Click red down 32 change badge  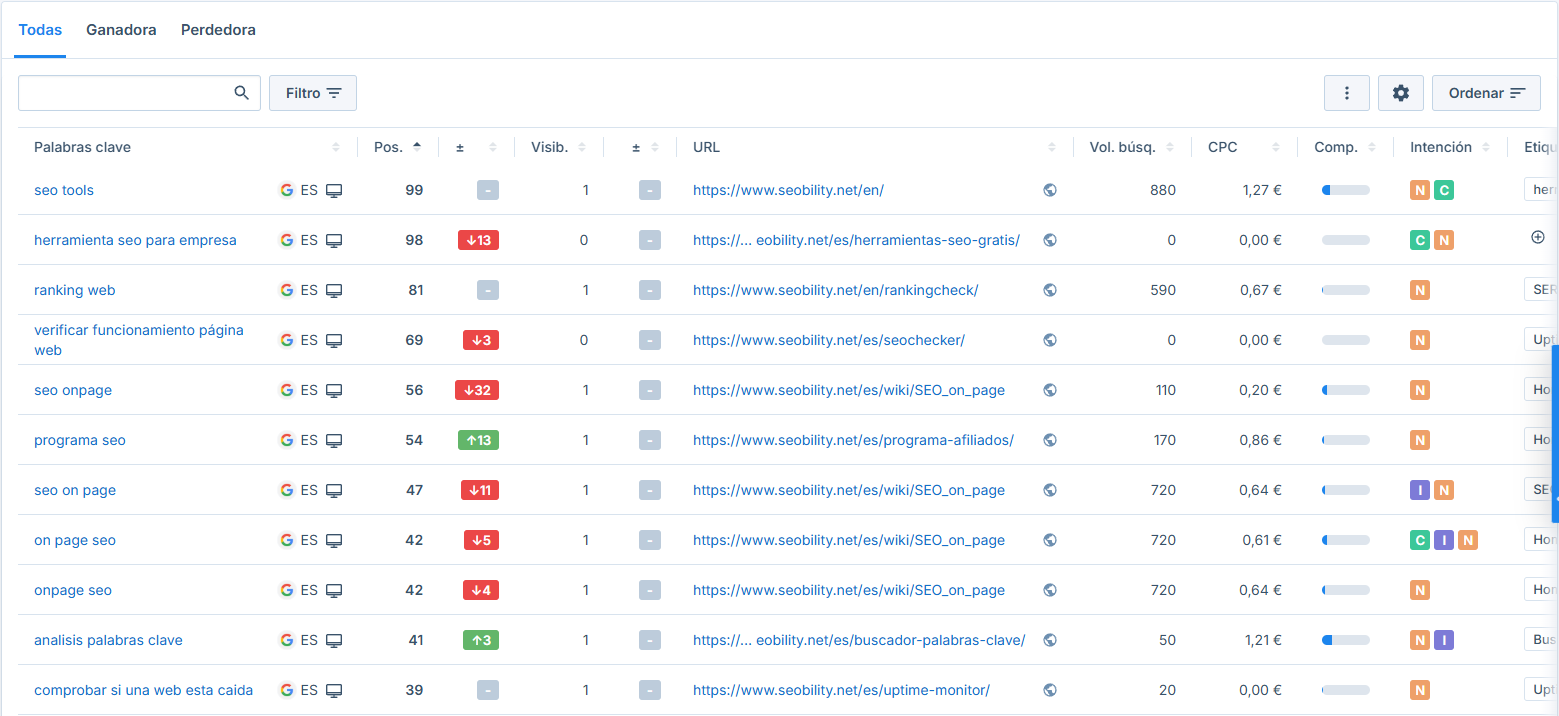pos(476,390)
